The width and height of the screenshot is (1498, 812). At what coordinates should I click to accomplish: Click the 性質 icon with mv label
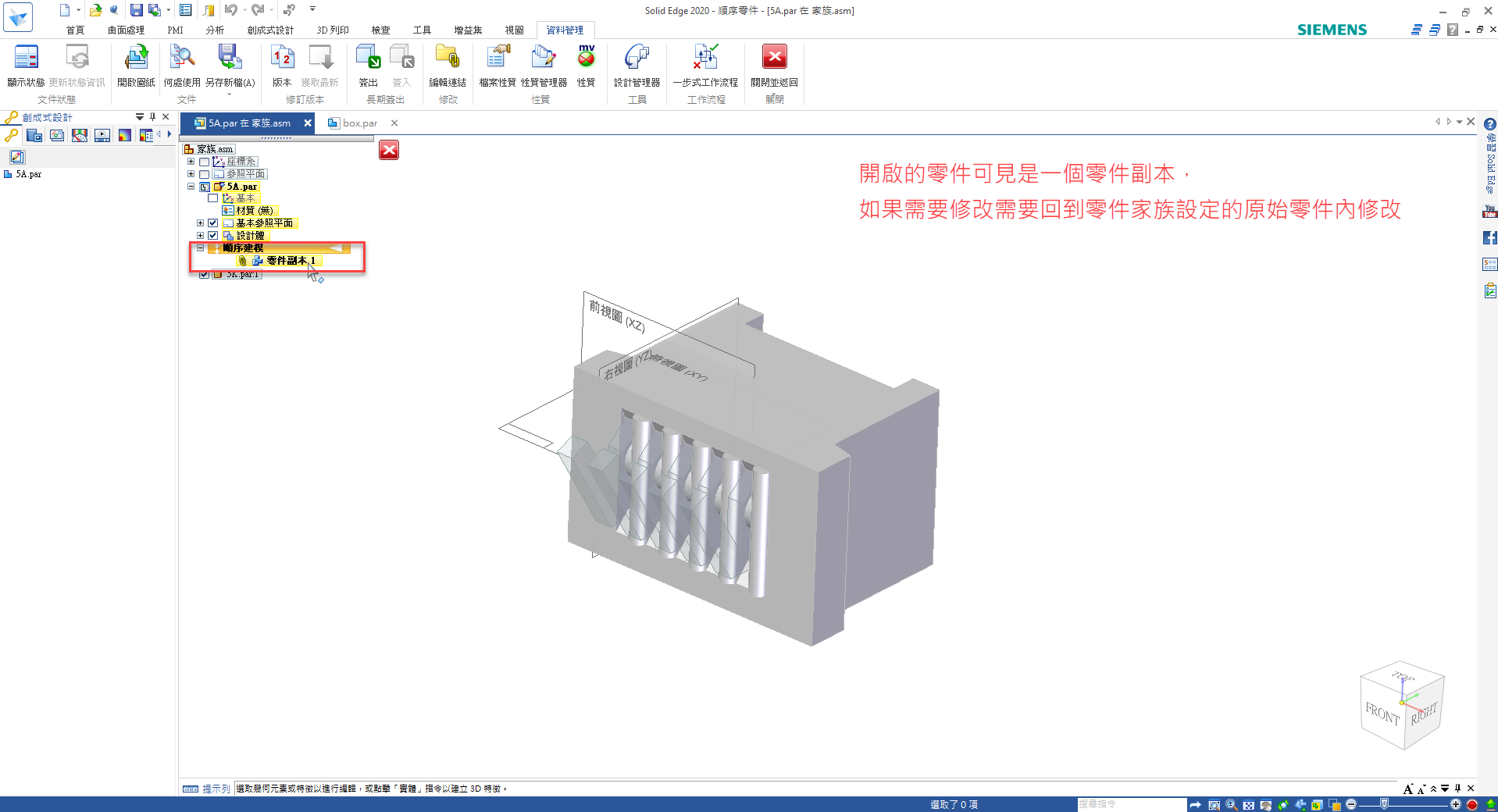pyautogui.click(x=587, y=57)
